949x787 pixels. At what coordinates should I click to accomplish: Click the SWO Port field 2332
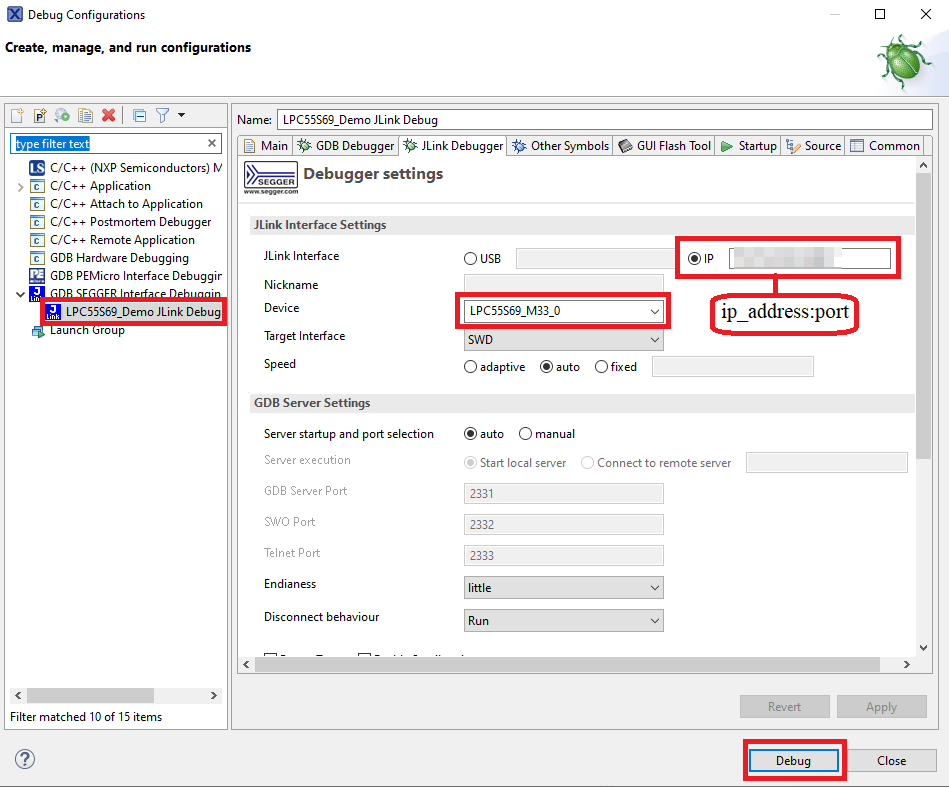click(563, 524)
